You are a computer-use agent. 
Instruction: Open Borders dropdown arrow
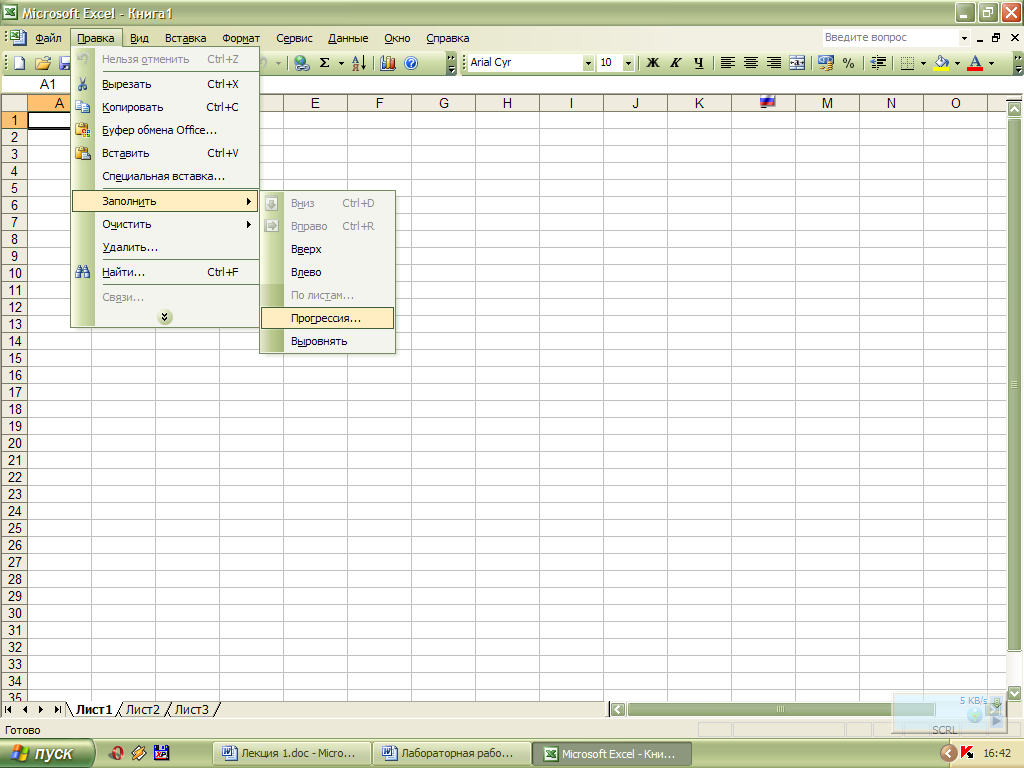[923, 63]
